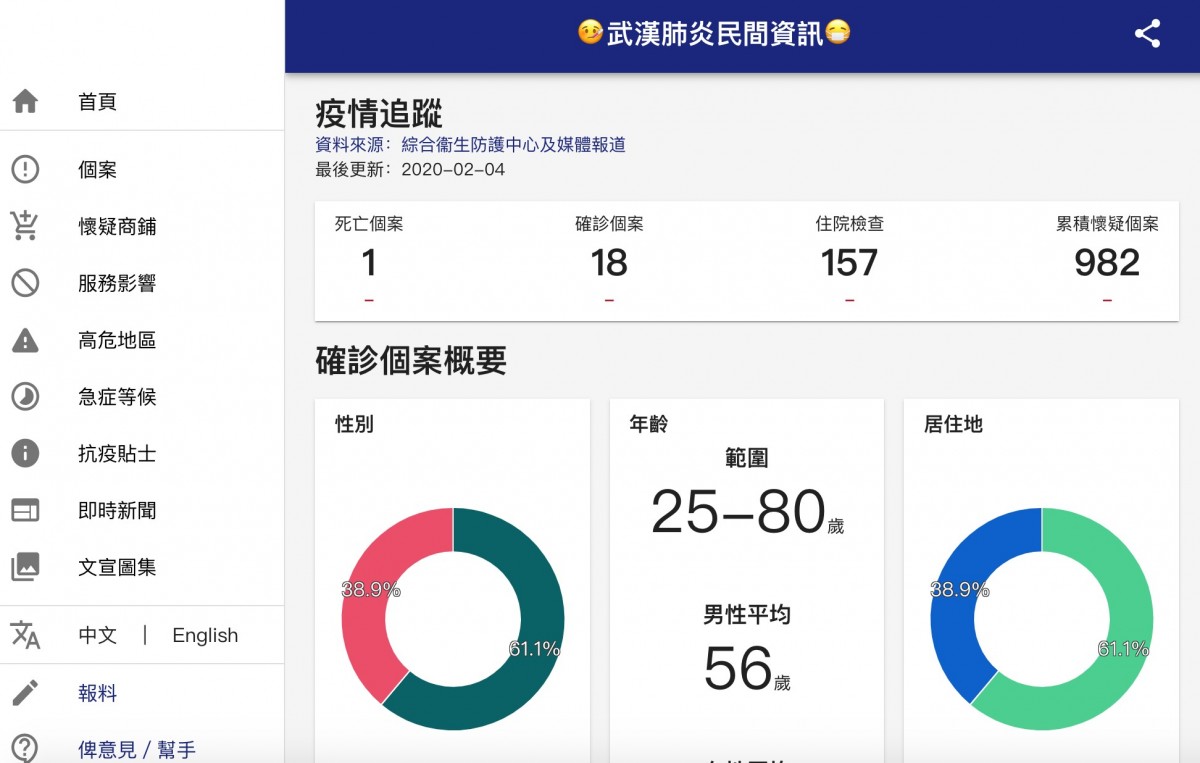Open the 首頁 home icon

pos(24,100)
